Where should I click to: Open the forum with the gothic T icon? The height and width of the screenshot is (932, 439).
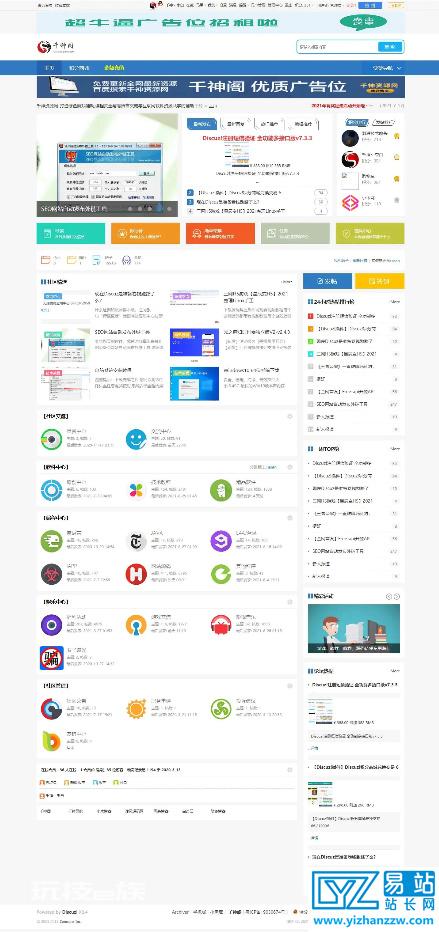136,541
